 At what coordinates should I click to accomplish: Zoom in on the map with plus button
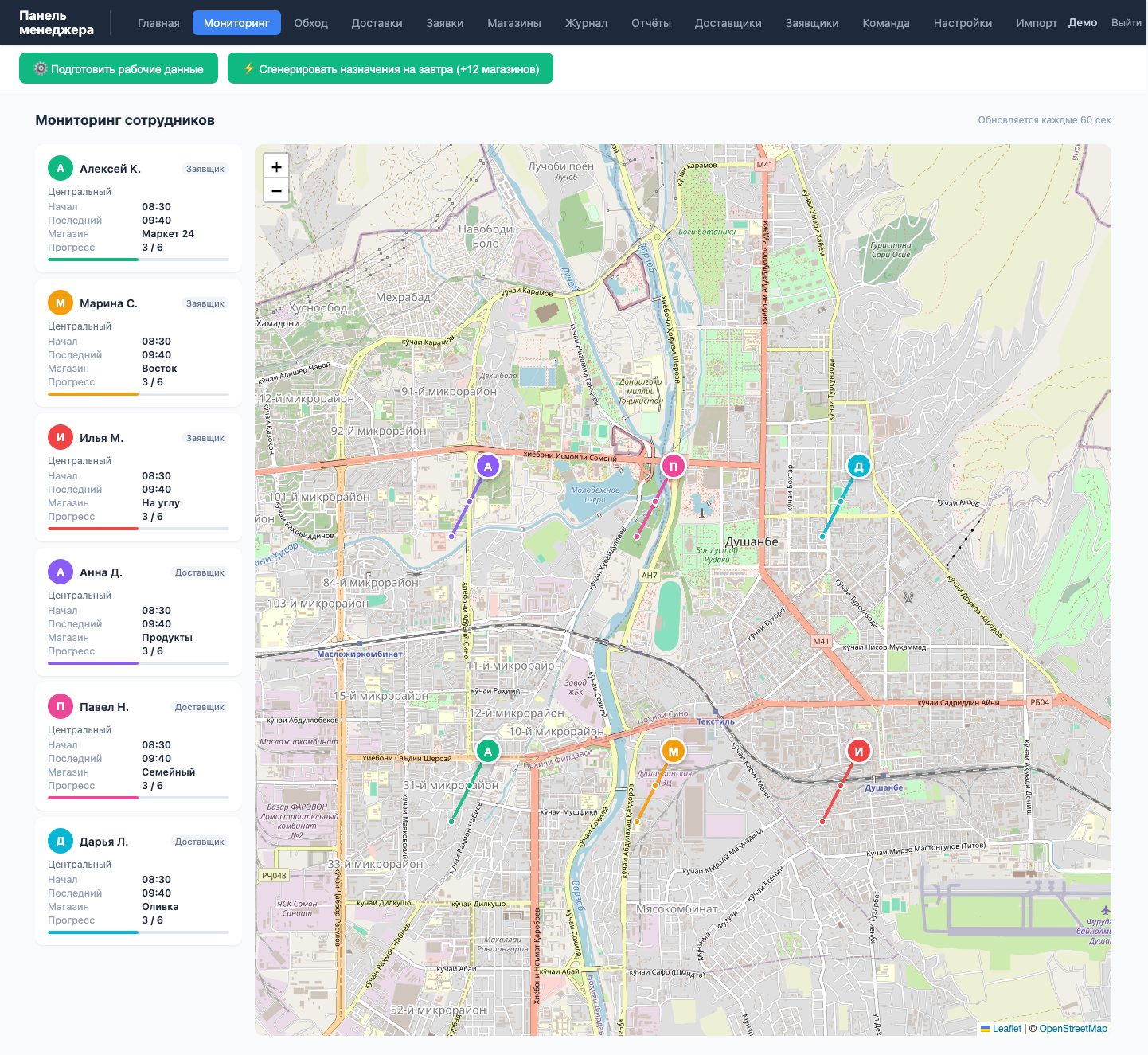(x=276, y=167)
